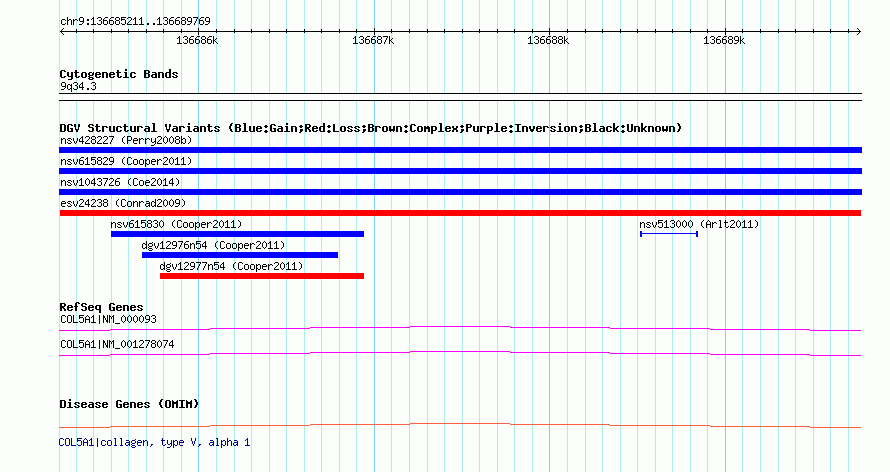This screenshot has width=890, height=472.
Task: Click the nsv428227 (Perry2008b) label
Action: coord(126,140)
